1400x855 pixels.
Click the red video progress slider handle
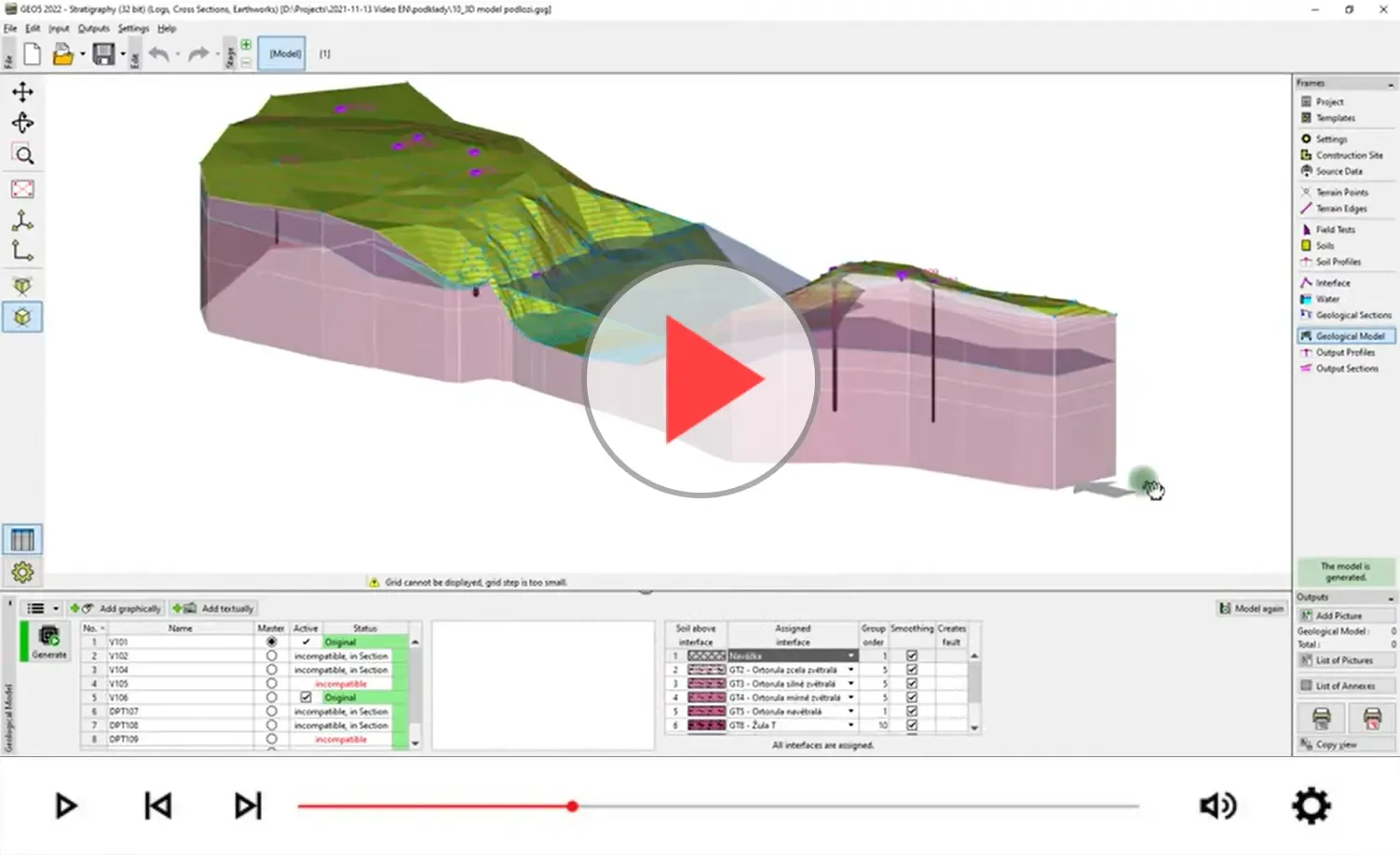coord(572,806)
